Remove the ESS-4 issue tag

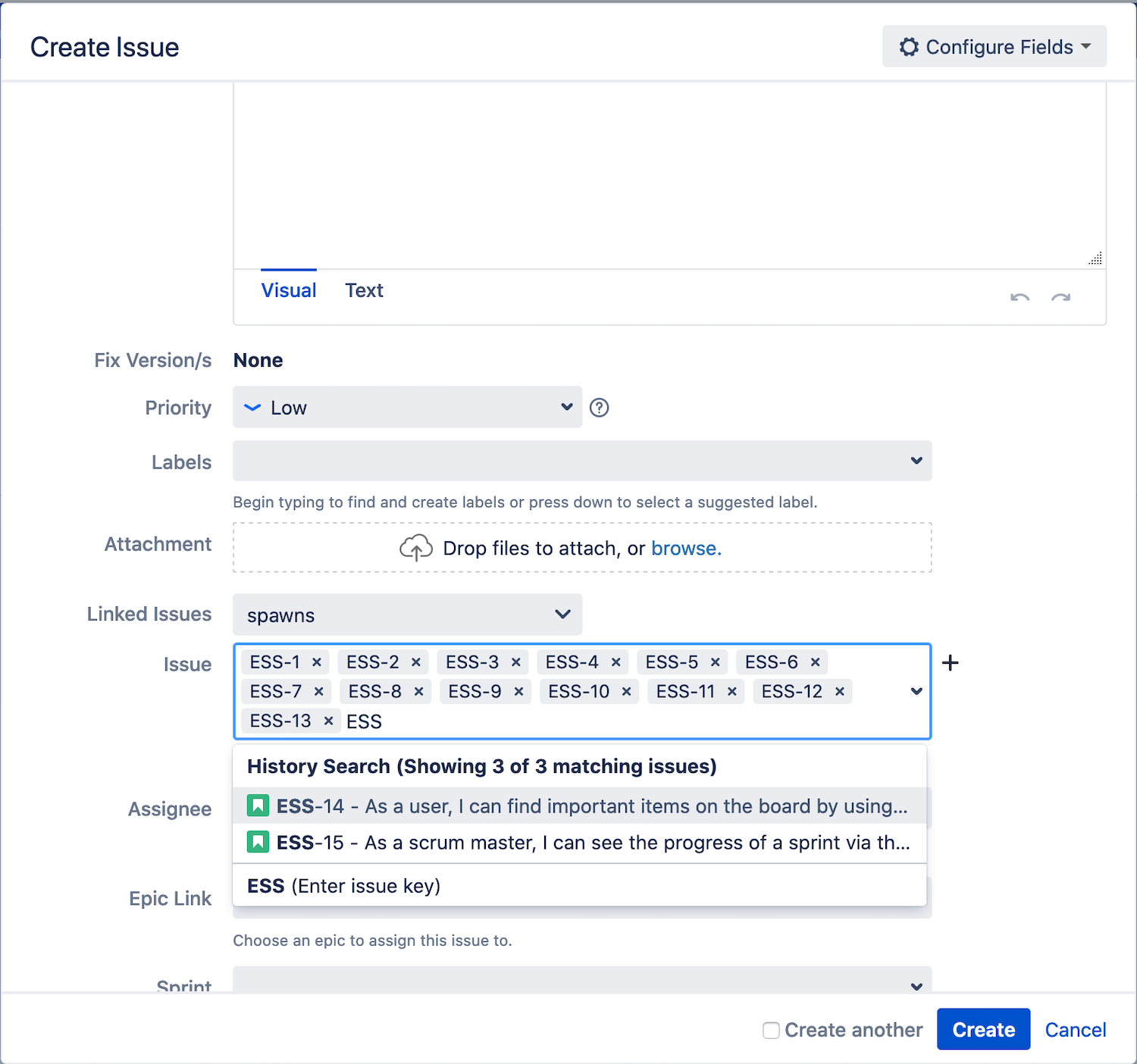point(616,662)
